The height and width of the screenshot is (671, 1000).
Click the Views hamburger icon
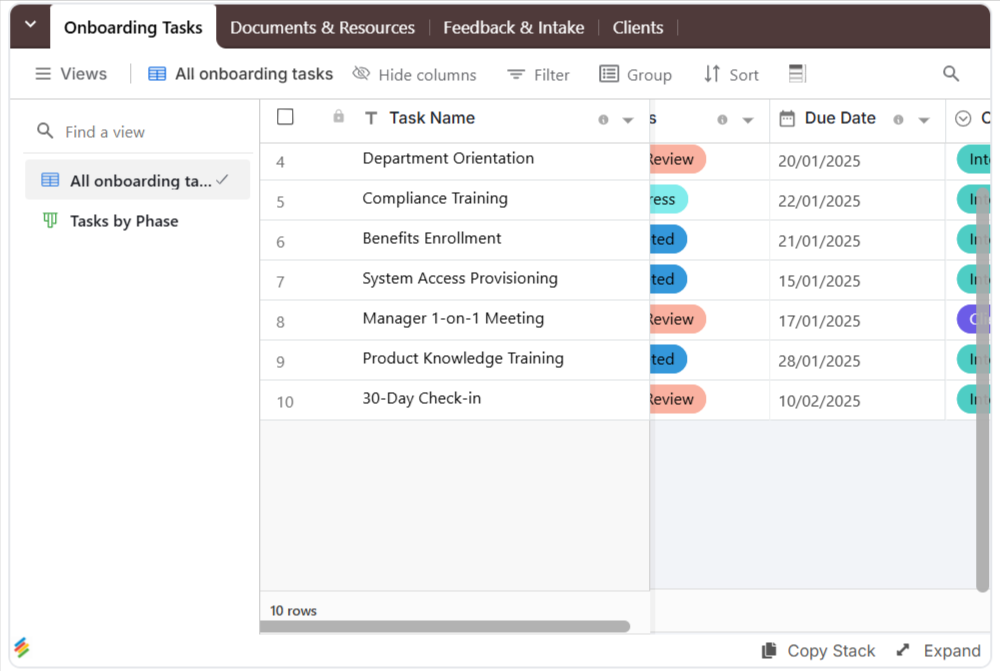tap(43, 74)
